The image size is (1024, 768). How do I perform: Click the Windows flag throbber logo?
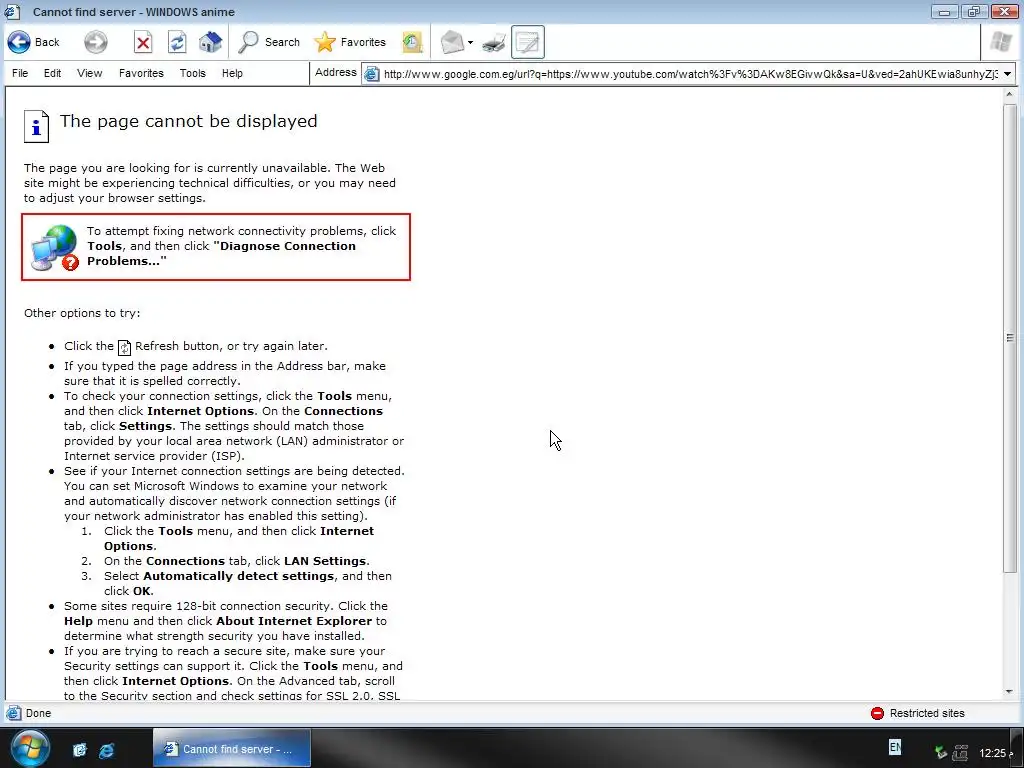(1000, 42)
